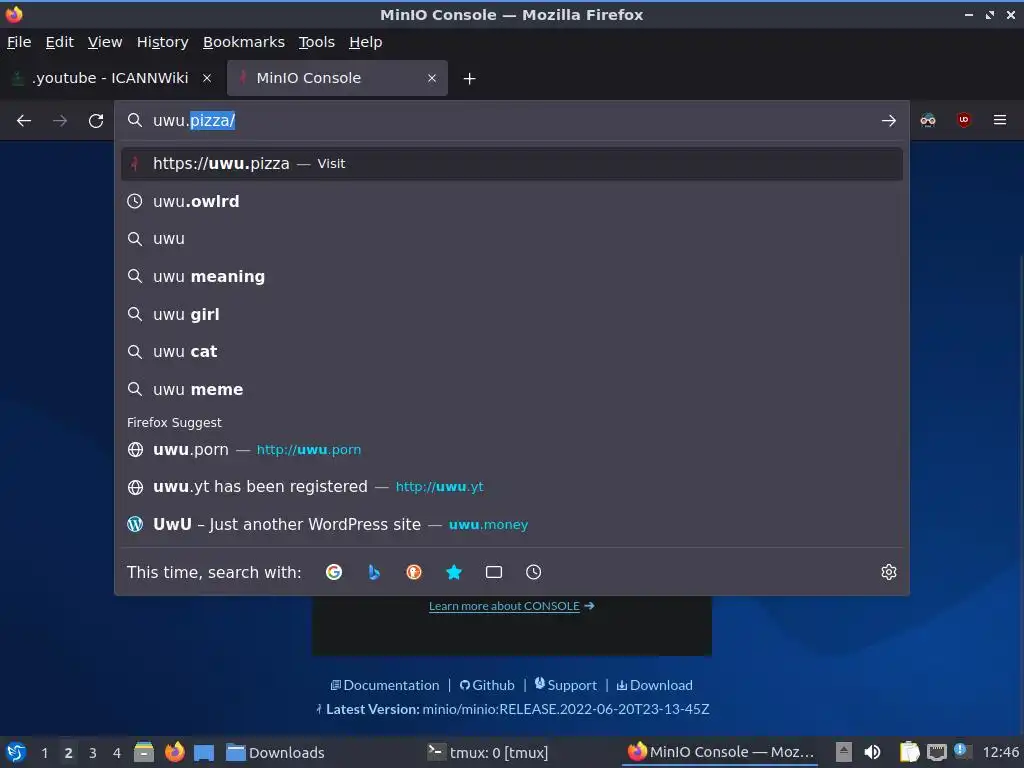
Task: Search with Google this time
Action: click(x=334, y=573)
